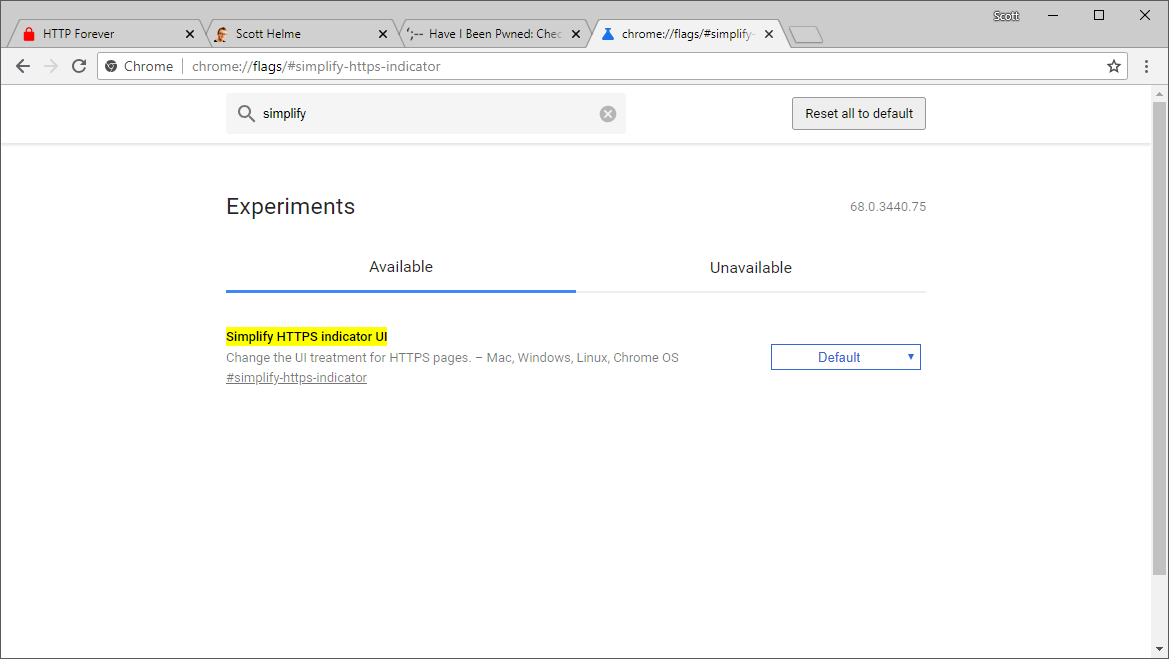The height and width of the screenshot is (659, 1169).
Task: Open the Default dropdown for Simplify HTTPS indicator
Action: coord(845,357)
